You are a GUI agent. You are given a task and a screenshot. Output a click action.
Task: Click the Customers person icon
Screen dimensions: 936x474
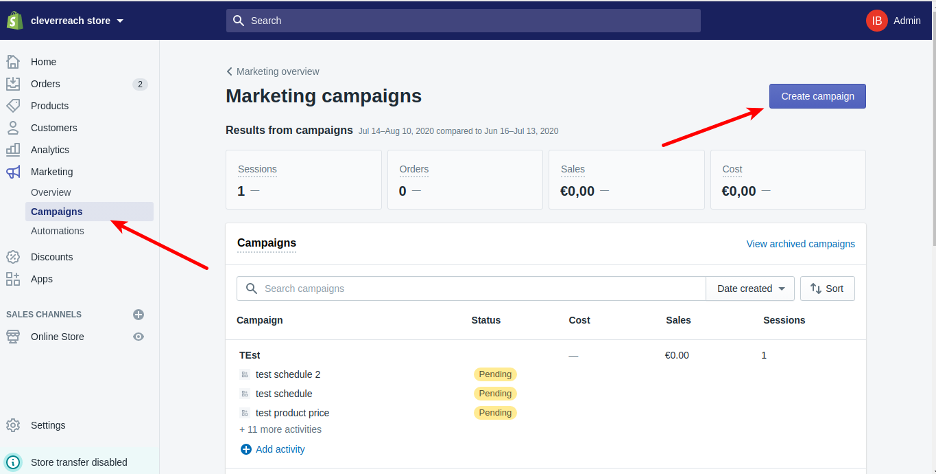[x=13, y=128]
